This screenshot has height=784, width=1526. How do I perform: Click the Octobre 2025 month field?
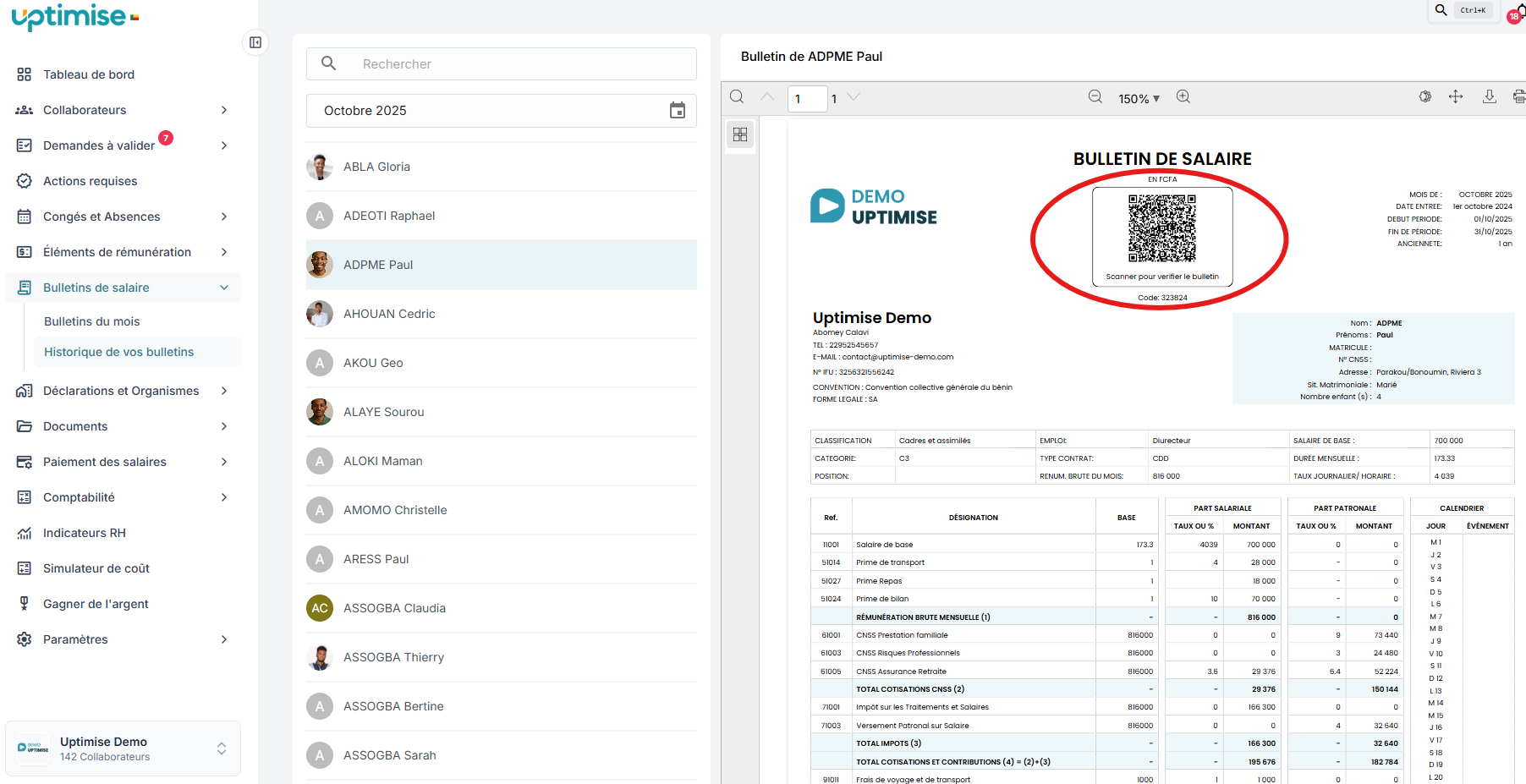pos(502,111)
